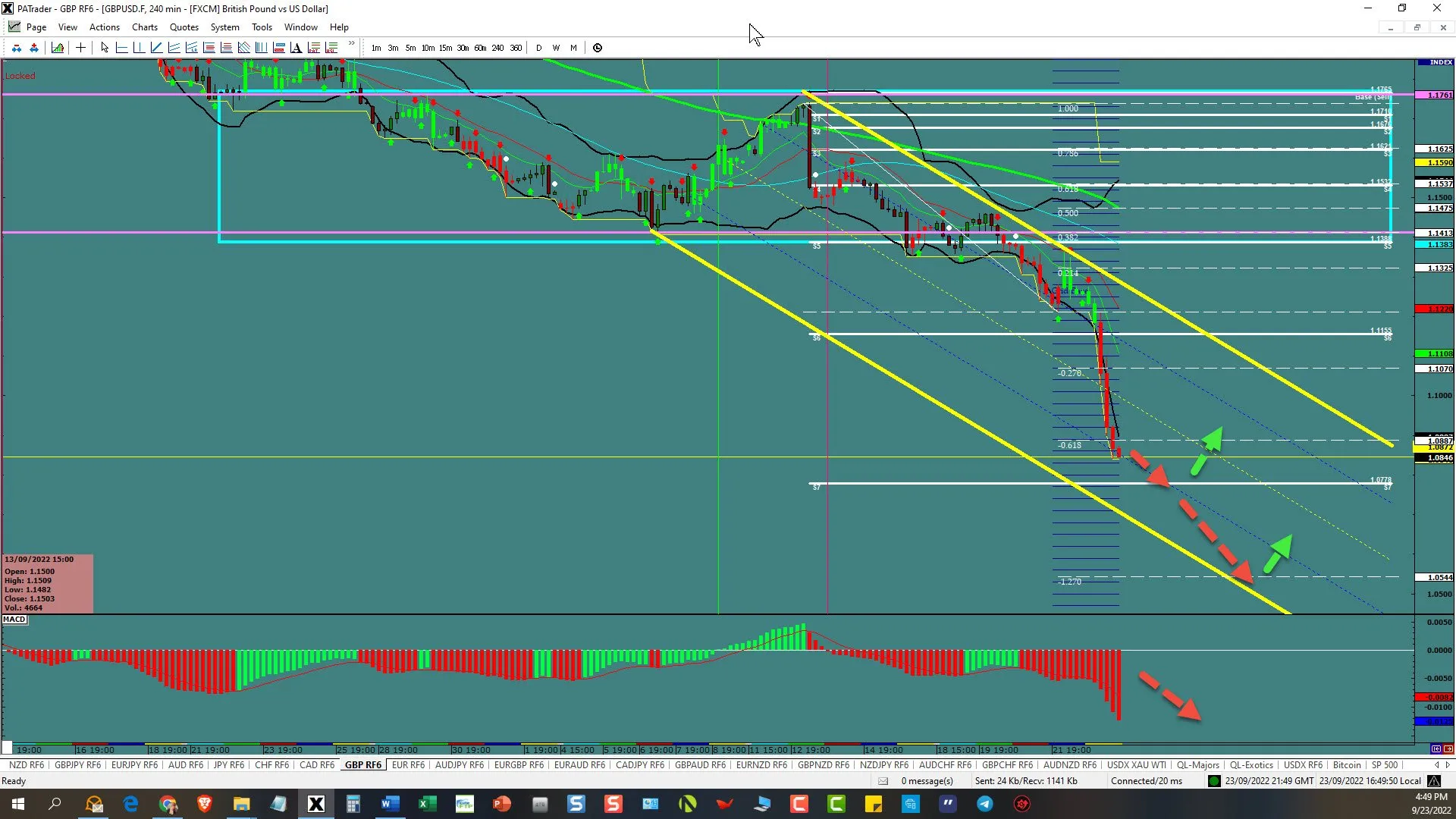The height and width of the screenshot is (819, 1456).
Task: Click the Bitcoin tab
Action: pos(1347,765)
